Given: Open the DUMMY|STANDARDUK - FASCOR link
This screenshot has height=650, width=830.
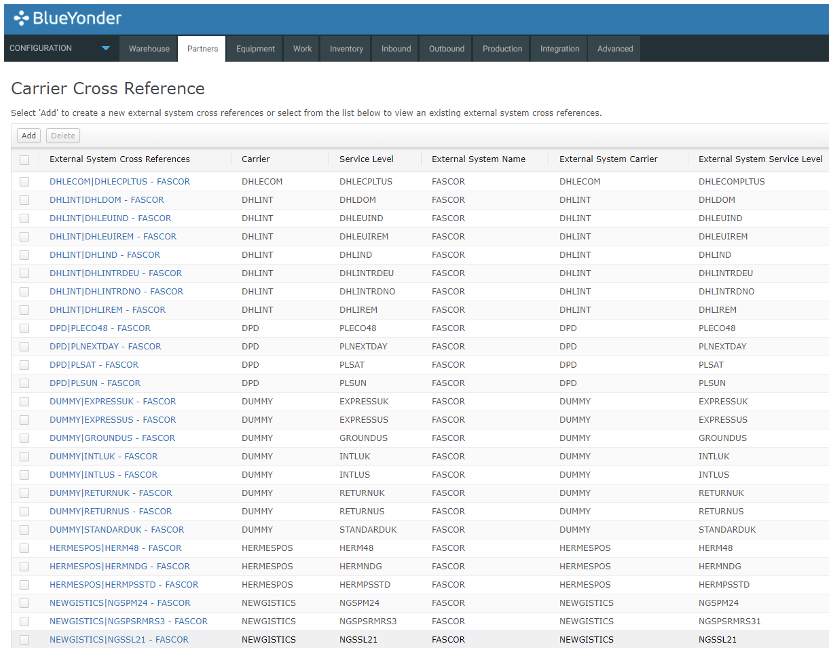Looking at the screenshot, I should (x=116, y=530).
